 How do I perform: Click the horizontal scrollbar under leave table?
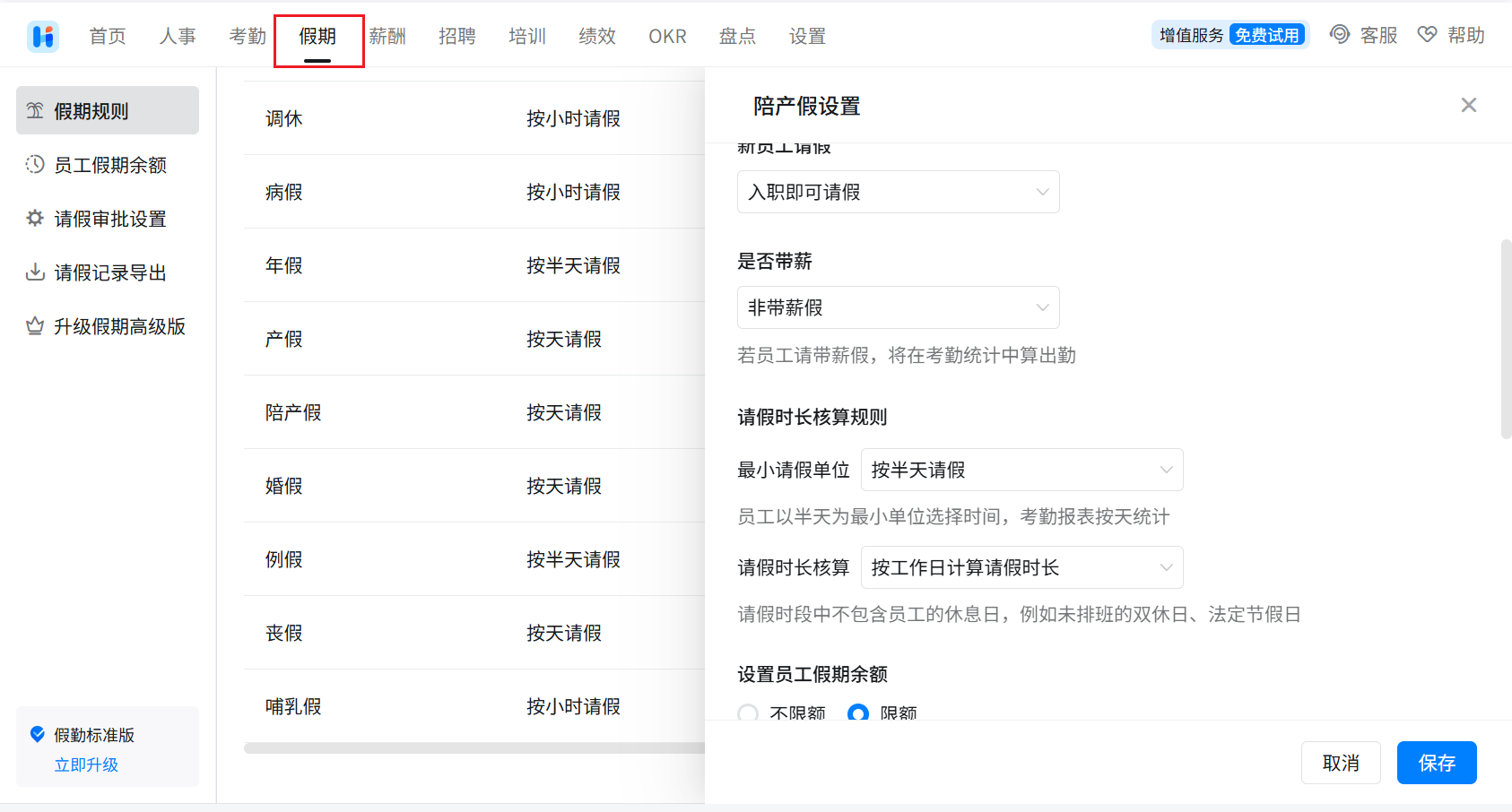[x=474, y=747]
